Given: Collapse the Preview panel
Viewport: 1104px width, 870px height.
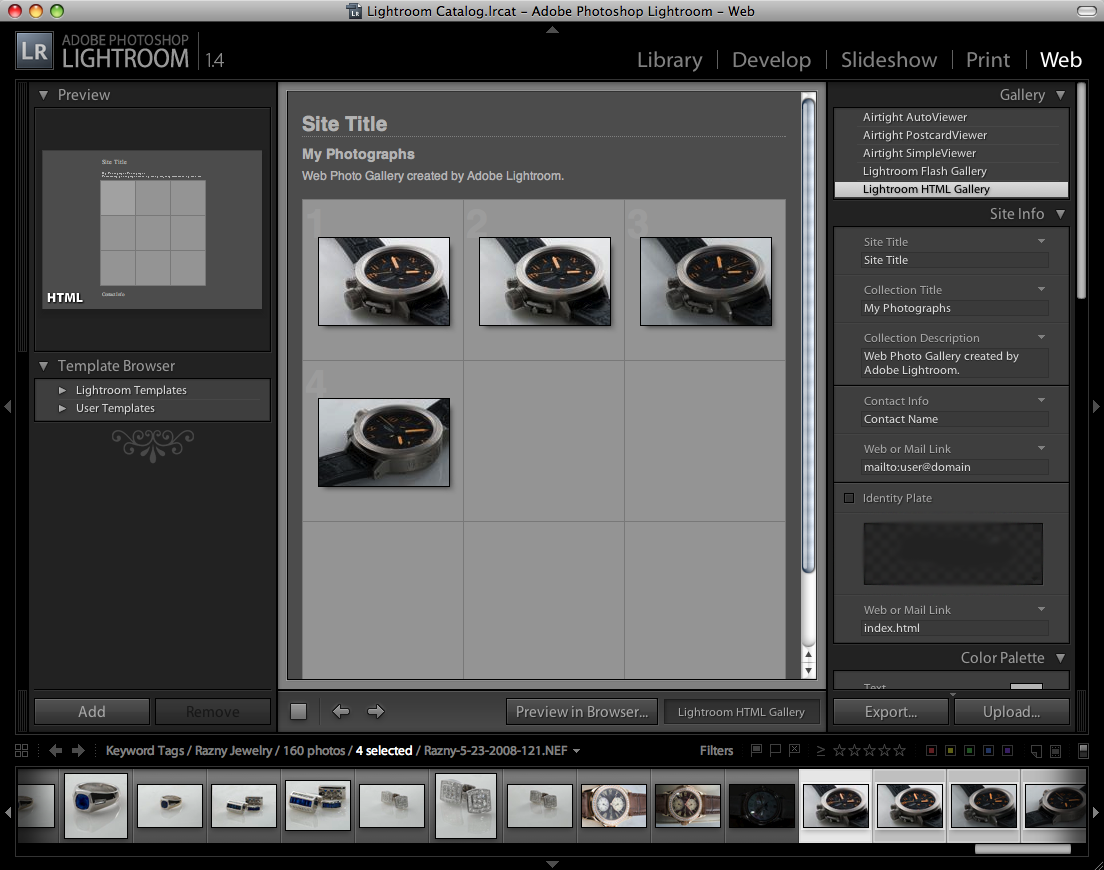Looking at the screenshot, I should (x=44, y=95).
